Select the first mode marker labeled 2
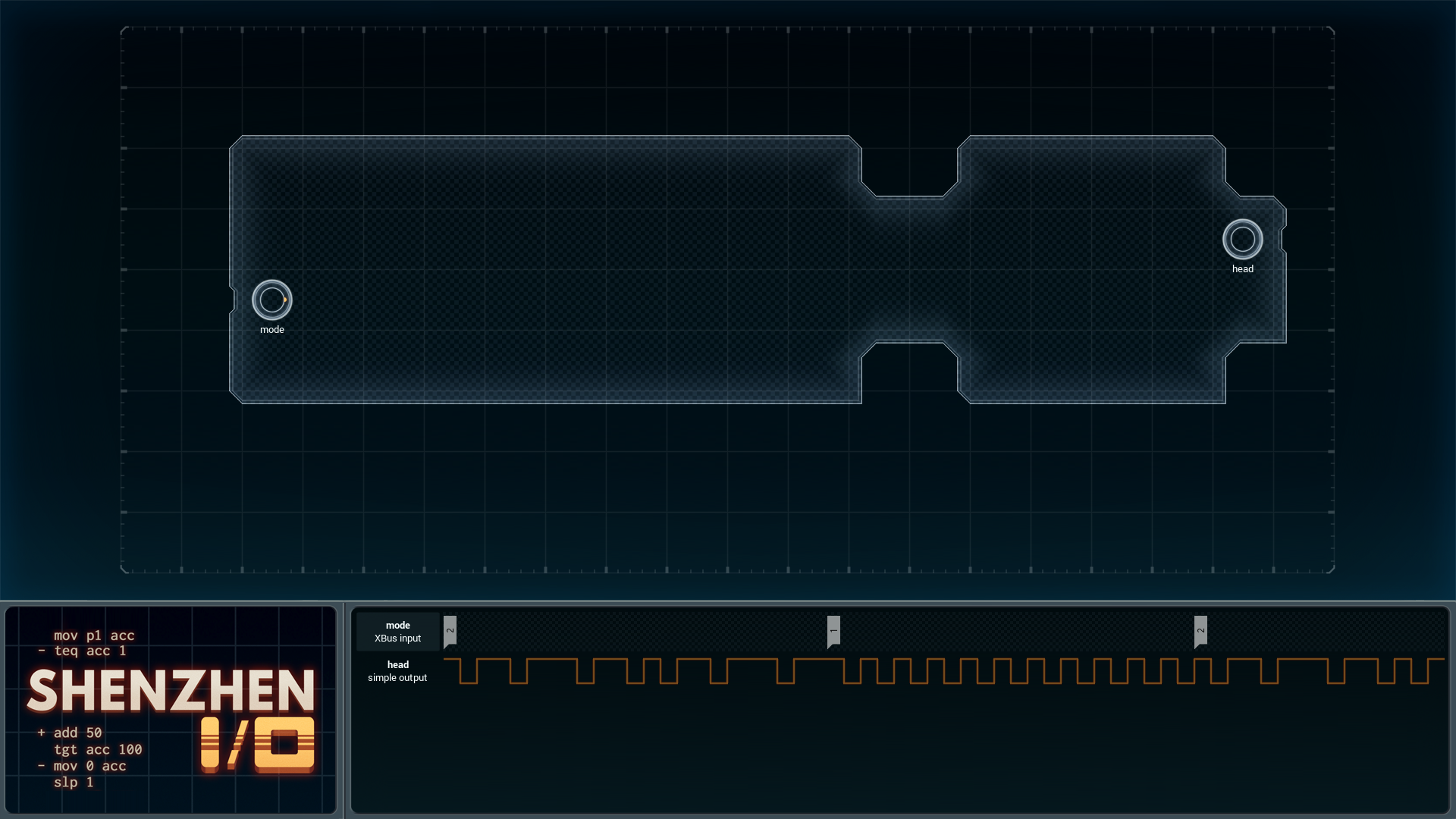1456x819 pixels. coord(450,632)
